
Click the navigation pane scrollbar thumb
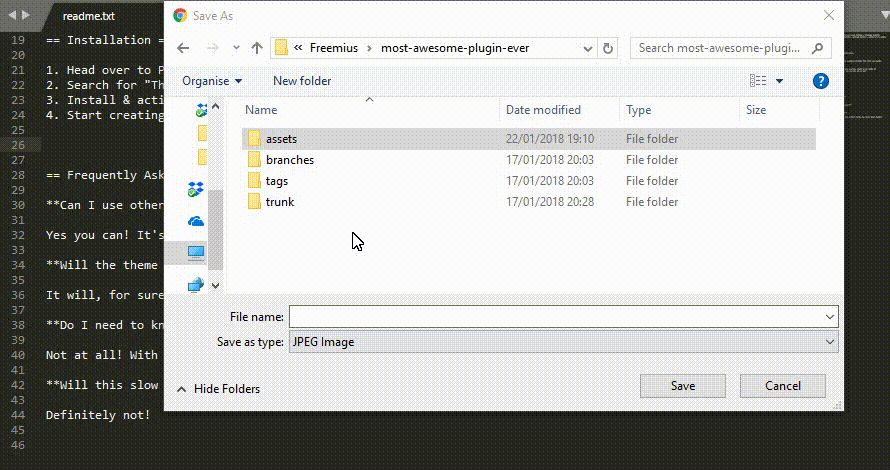(x=216, y=230)
